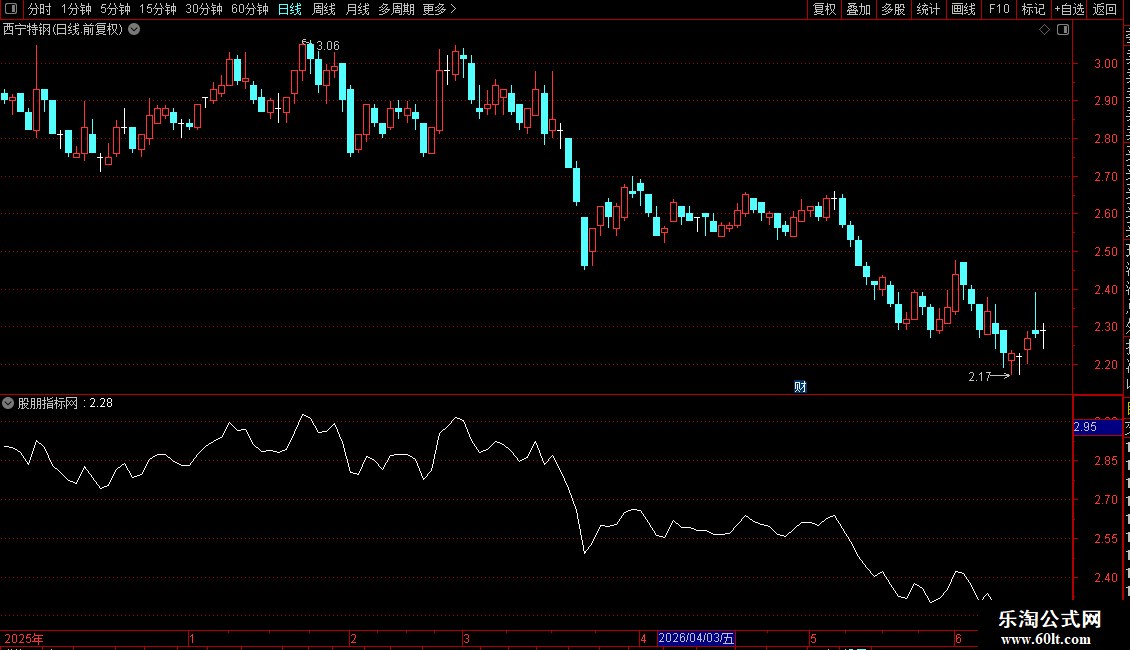
Task: Click the 返回 back button
Action: pyautogui.click(x=1104, y=9)
